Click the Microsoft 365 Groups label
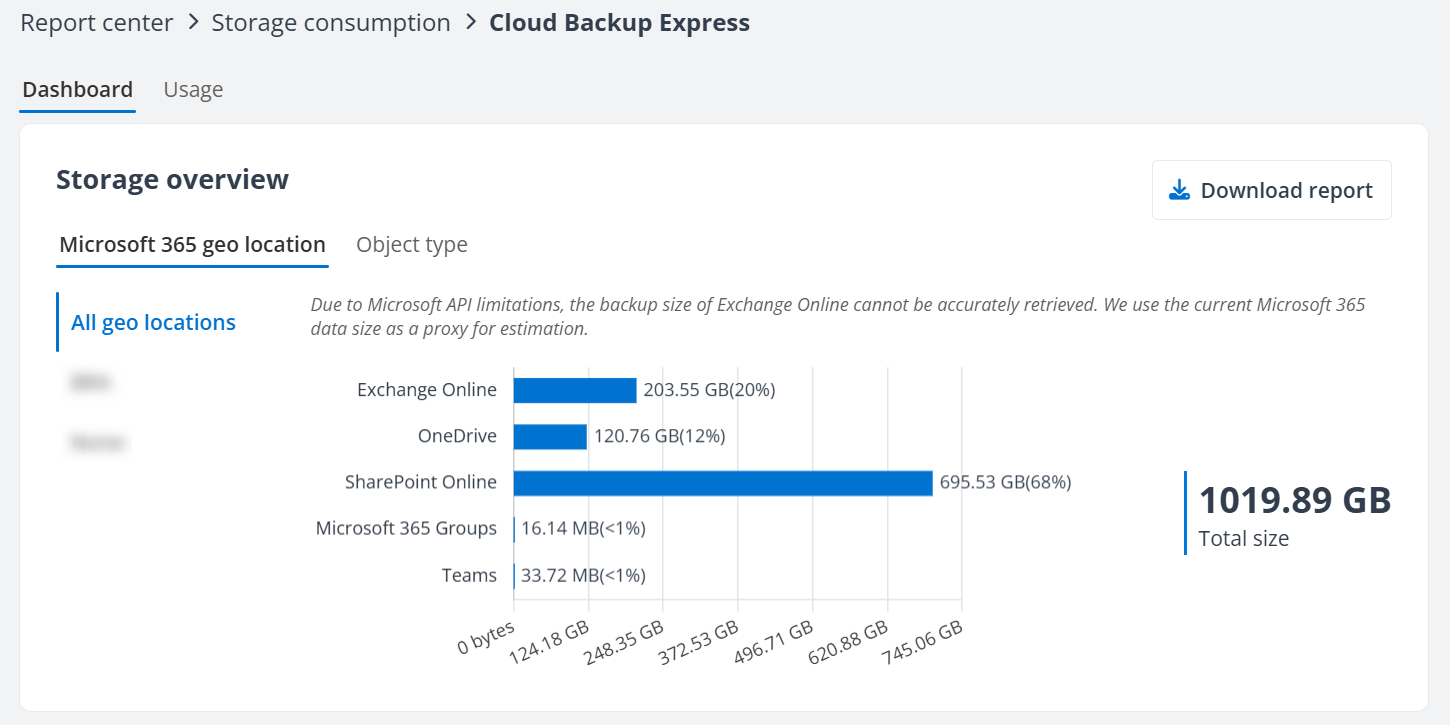The image size is (1450, 725). click(x=407, y=528)
